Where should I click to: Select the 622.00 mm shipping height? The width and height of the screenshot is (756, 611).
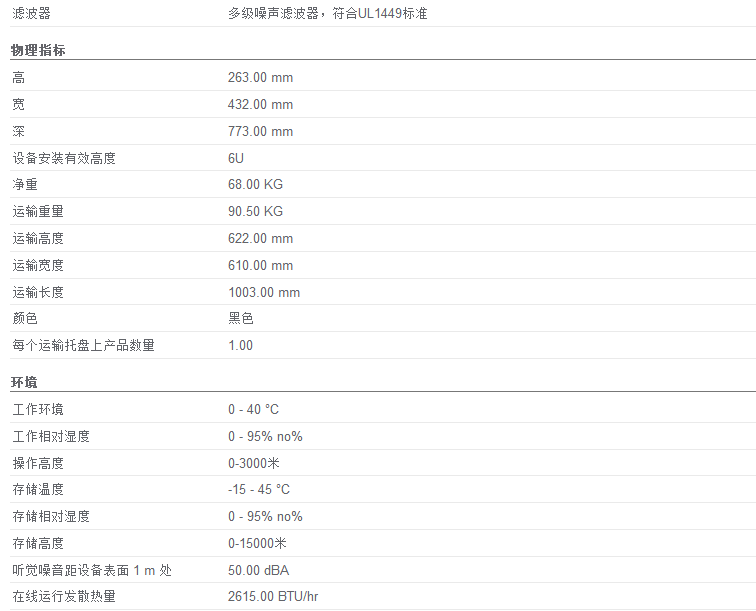(260, 238)
